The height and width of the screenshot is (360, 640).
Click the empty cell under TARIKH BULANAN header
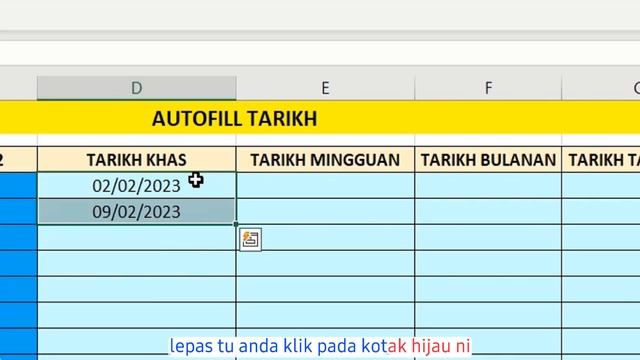[488, 186]
